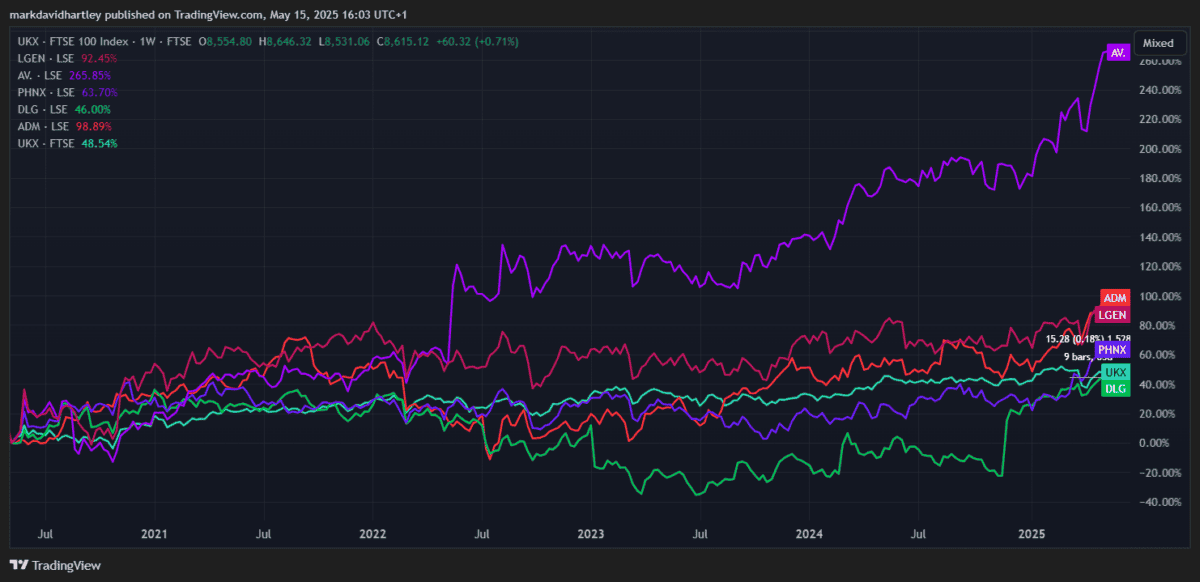Select the teal UKX series tag
This screenshot has height=582, width=1200.
point(1115,372)
